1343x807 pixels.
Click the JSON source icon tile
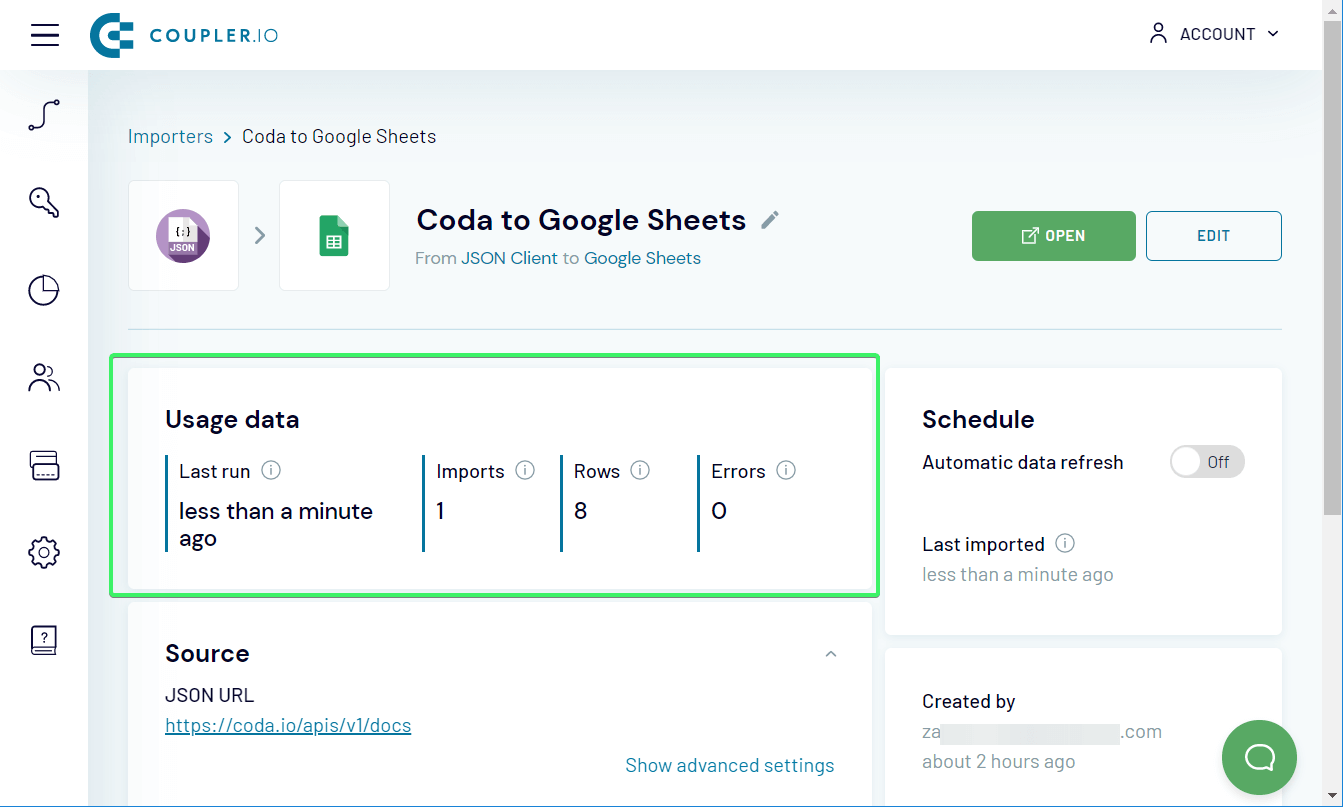pyautogui.click(x=183, y=236)
